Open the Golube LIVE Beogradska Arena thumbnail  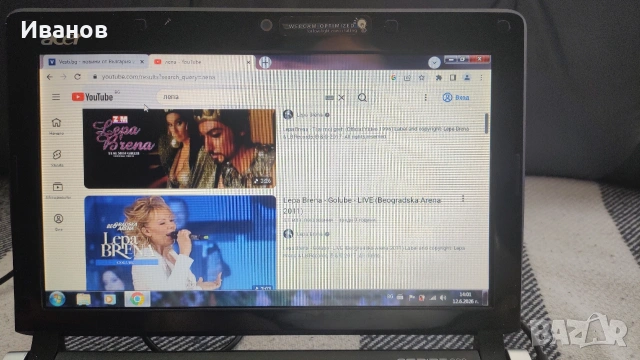pyautogui.click(x=180, y=243)
